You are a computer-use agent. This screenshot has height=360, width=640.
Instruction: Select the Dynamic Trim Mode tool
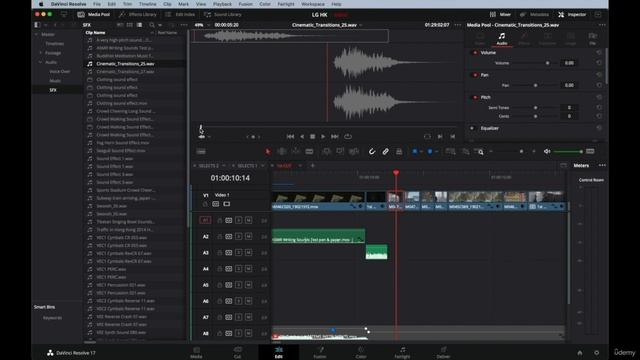click(296, 151)
